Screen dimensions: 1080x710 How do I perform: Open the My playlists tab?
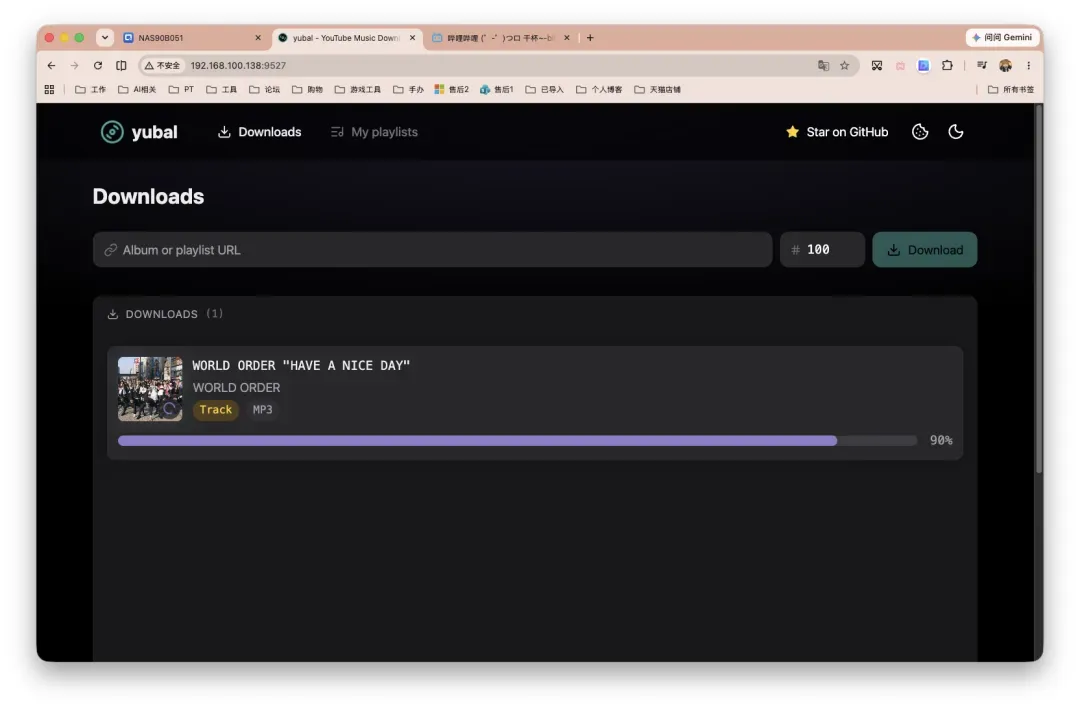pyautogui.click(x=374, y=132)
